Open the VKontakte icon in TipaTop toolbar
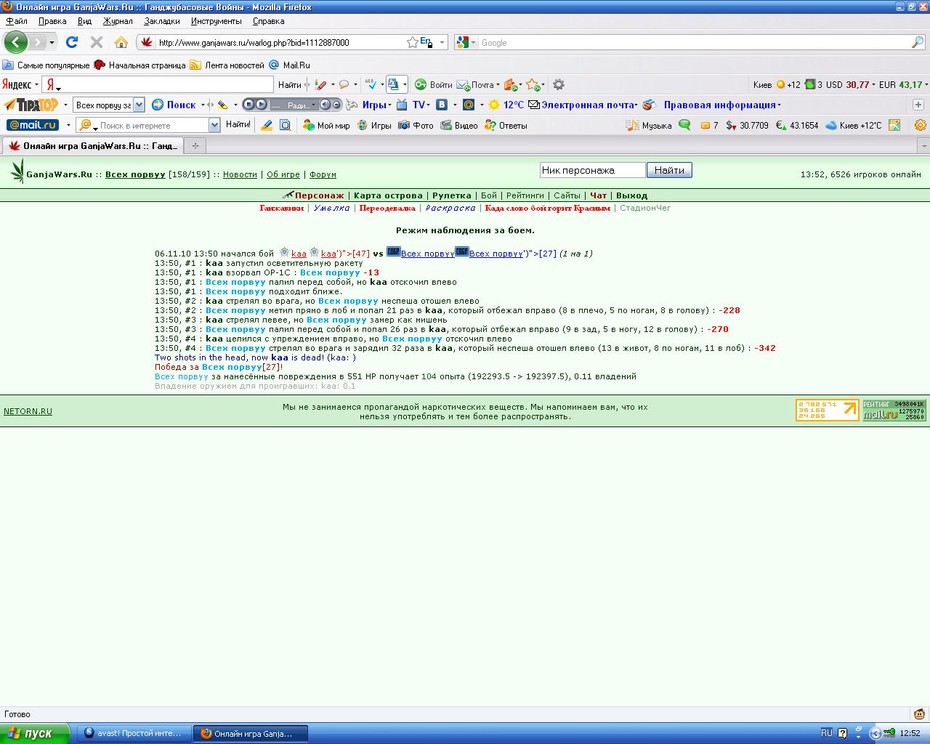This screenshot has width=930, height=744. [x=441, y=105]
